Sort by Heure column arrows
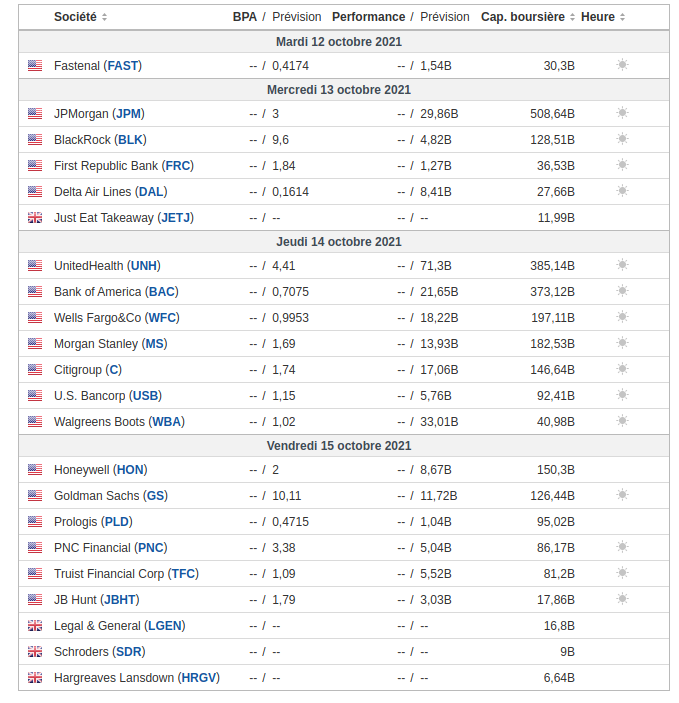The height and width of the screenshot is (703, 679). click(623, 17)
